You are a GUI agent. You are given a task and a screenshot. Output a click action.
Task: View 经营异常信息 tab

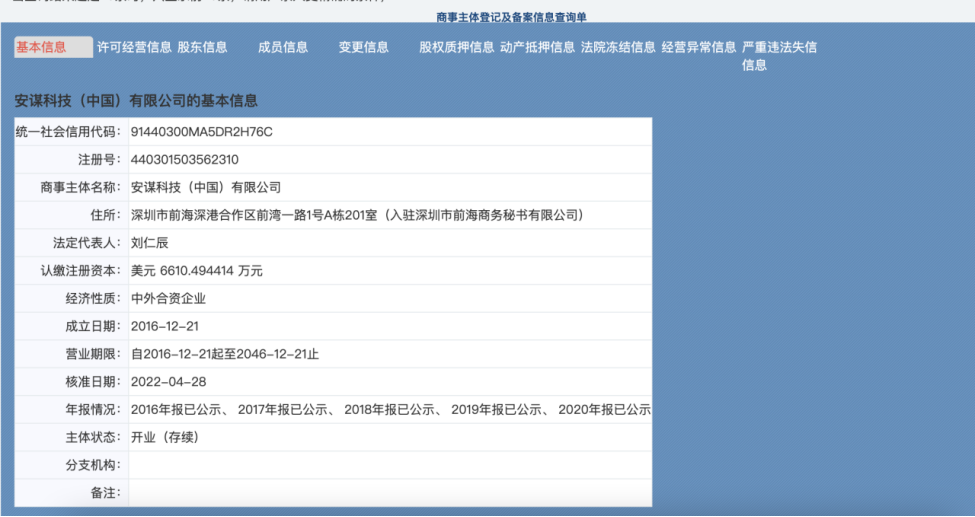click(699, 47)
